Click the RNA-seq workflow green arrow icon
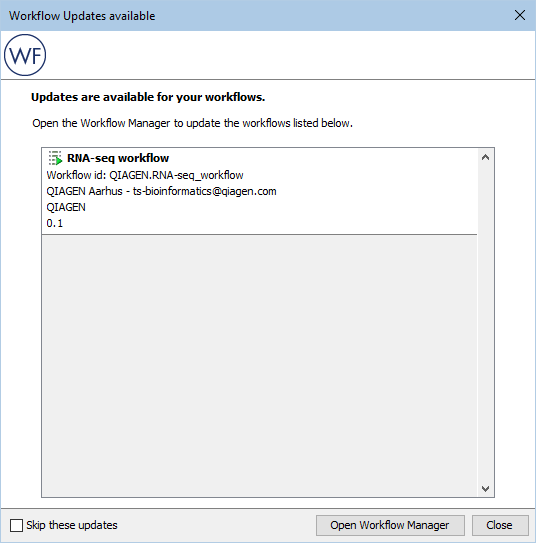Viewport: 536px width, 543px height. coord(55,158)
